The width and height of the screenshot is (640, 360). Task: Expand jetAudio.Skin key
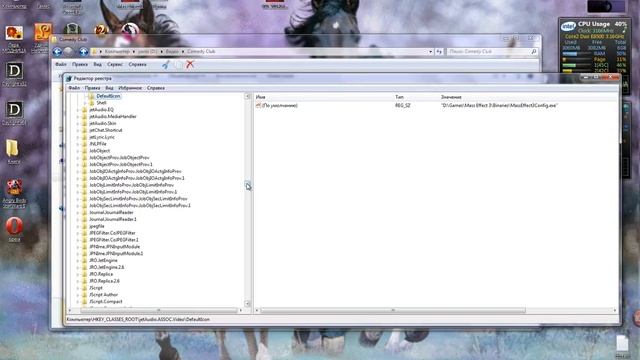78,123
